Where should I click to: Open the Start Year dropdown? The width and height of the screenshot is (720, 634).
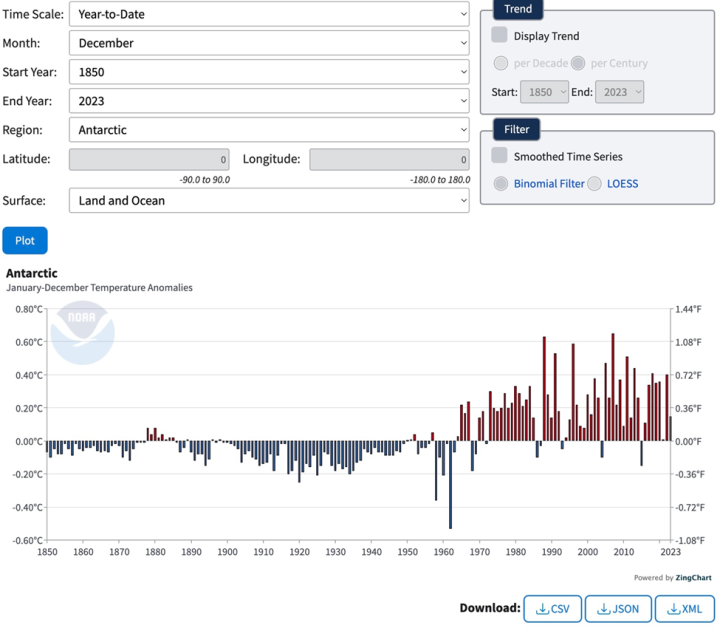269,72
